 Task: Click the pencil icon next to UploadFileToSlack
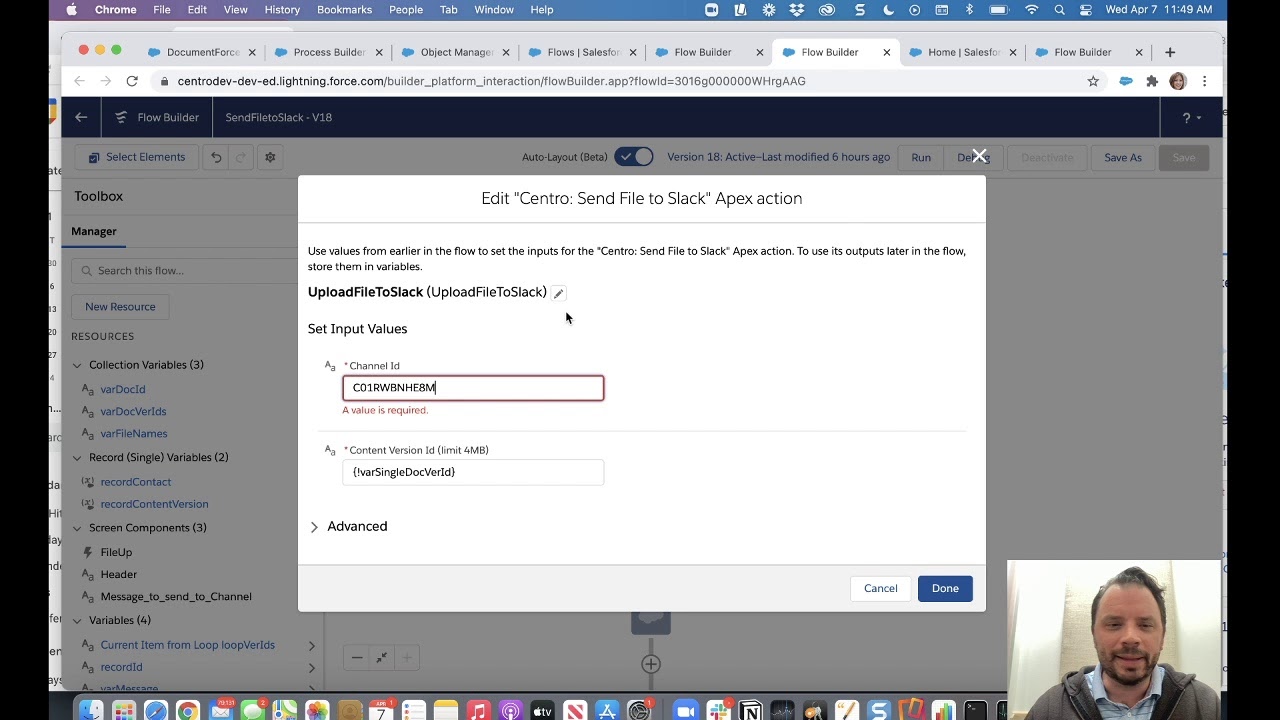click(559, 293)
